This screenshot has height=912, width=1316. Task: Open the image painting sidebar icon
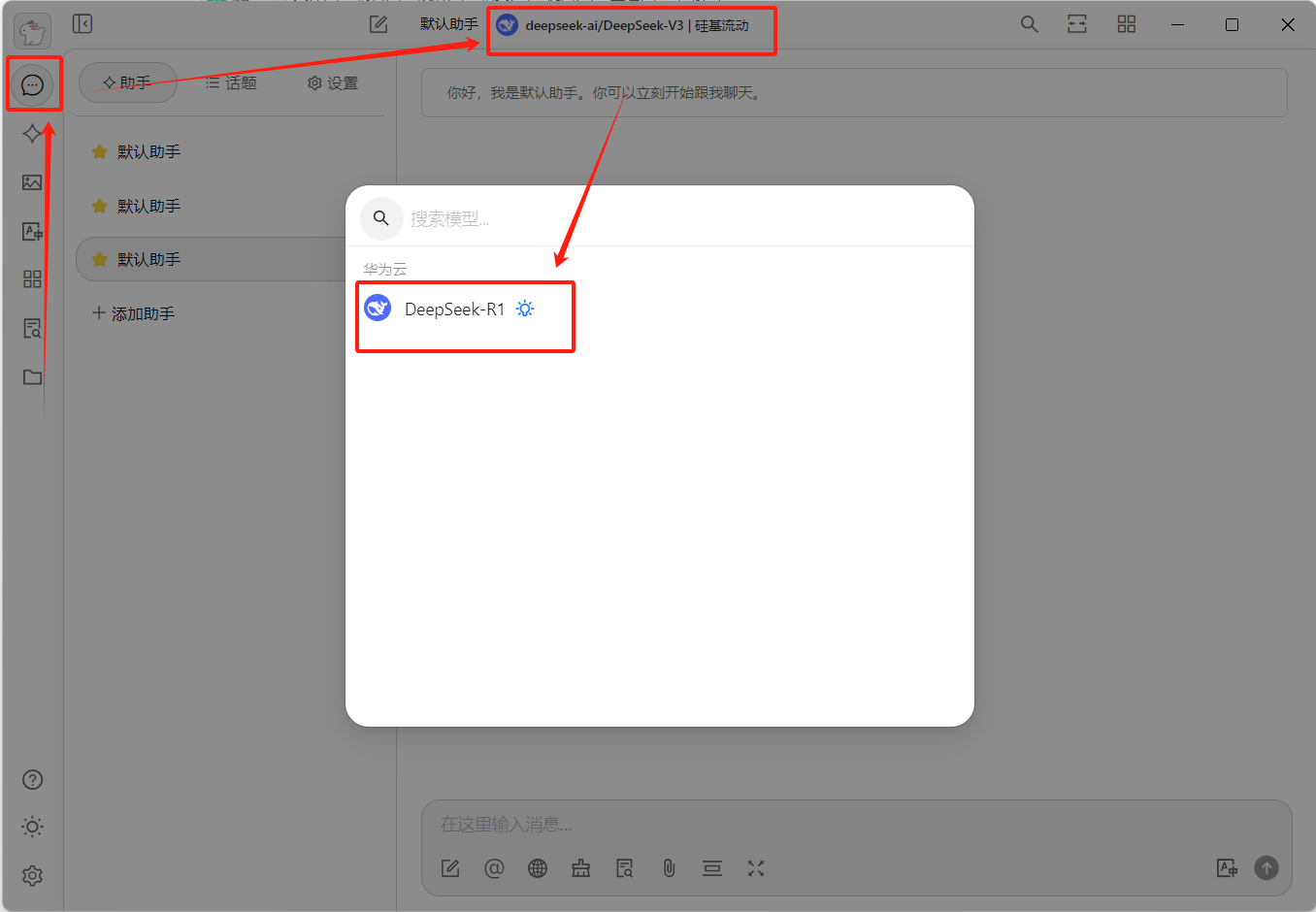(32, 182)
